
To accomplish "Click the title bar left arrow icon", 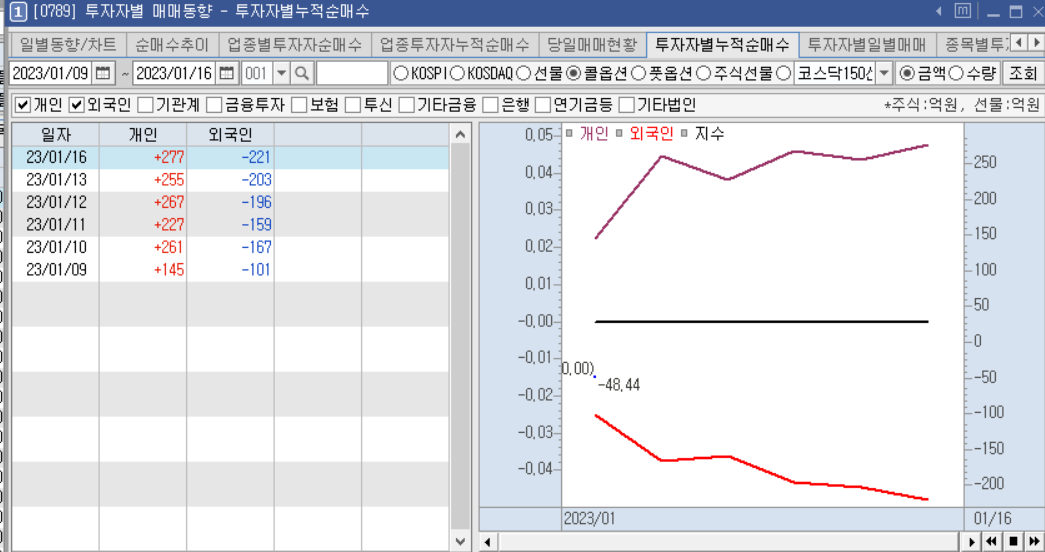I will [939, 11].
